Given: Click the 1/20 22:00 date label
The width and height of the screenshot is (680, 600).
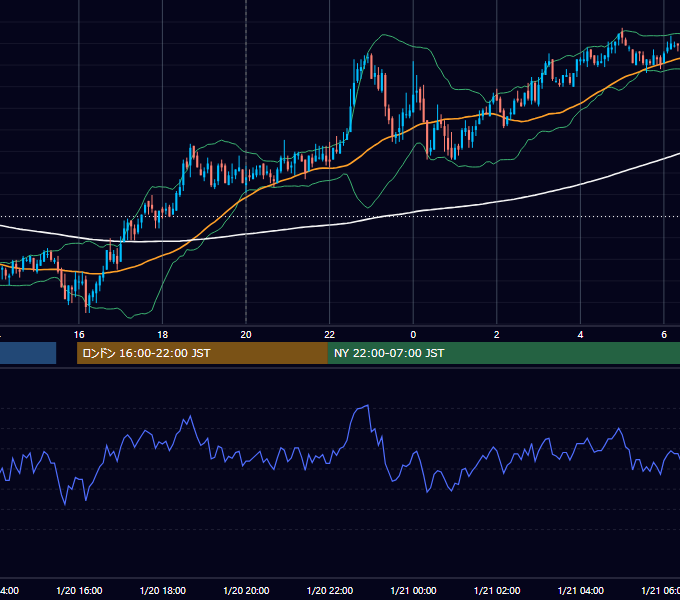Looking at the screenshot, I should [x=330, y=590].
